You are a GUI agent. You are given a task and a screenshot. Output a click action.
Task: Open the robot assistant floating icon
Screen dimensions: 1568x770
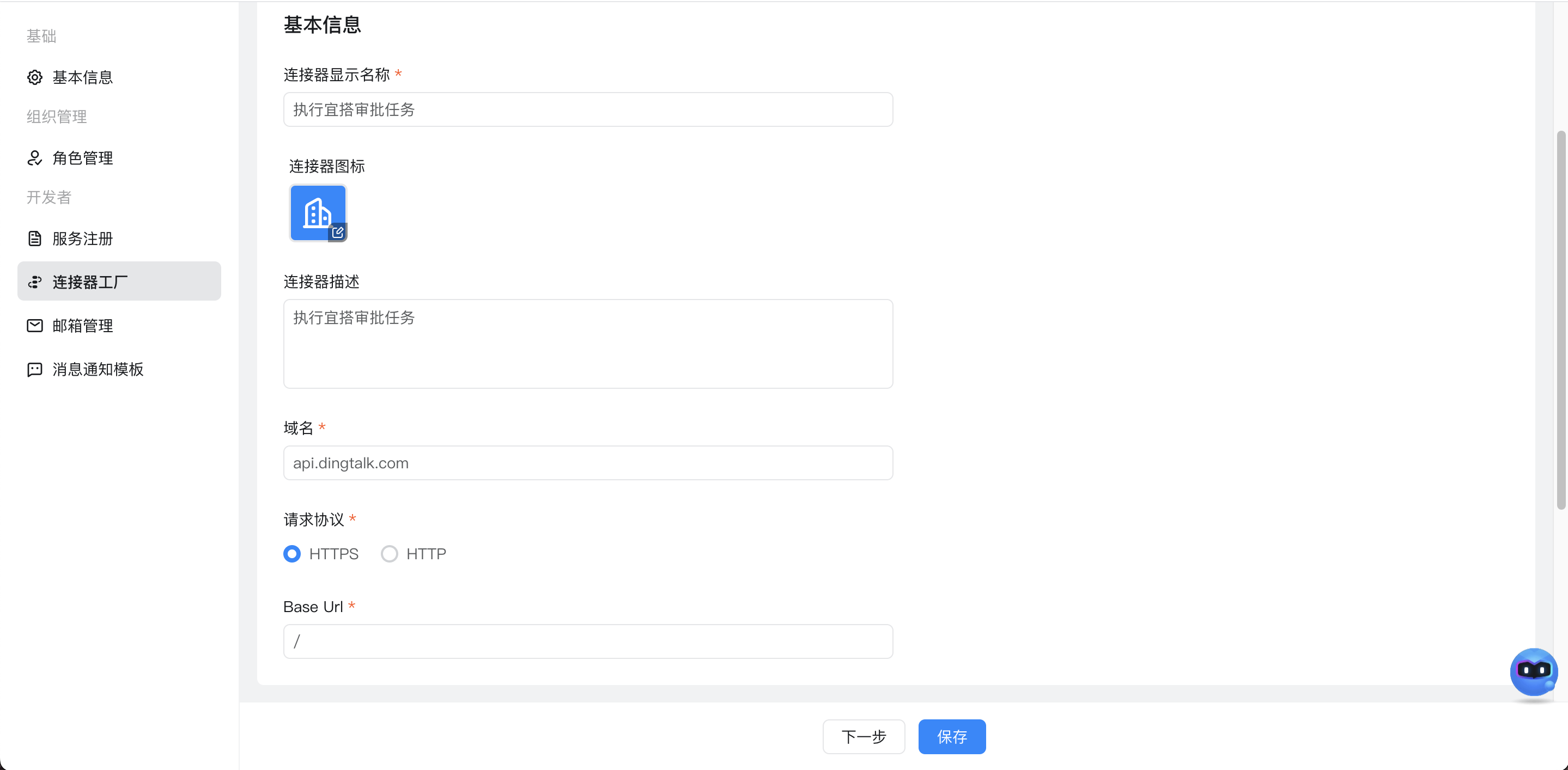coord(1533,672)
